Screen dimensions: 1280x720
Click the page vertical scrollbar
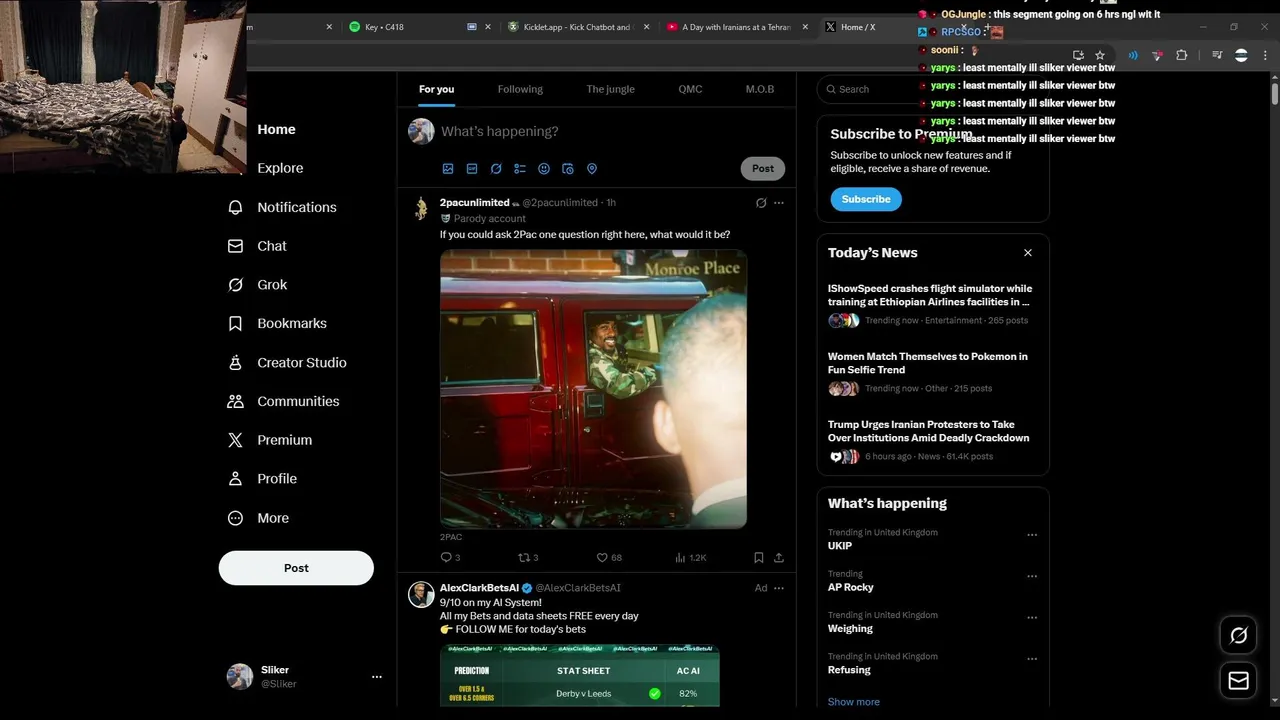tap(1274, 95)
